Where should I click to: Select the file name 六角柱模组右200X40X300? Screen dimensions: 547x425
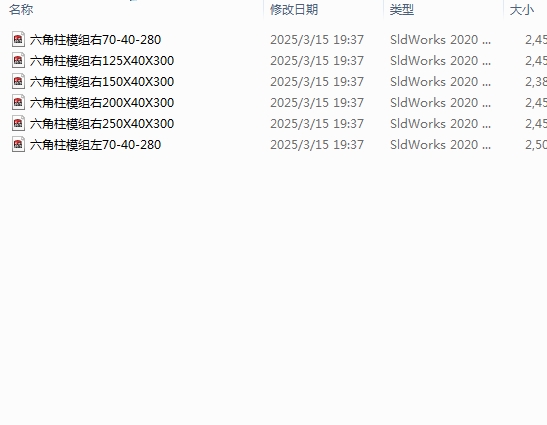102,103
